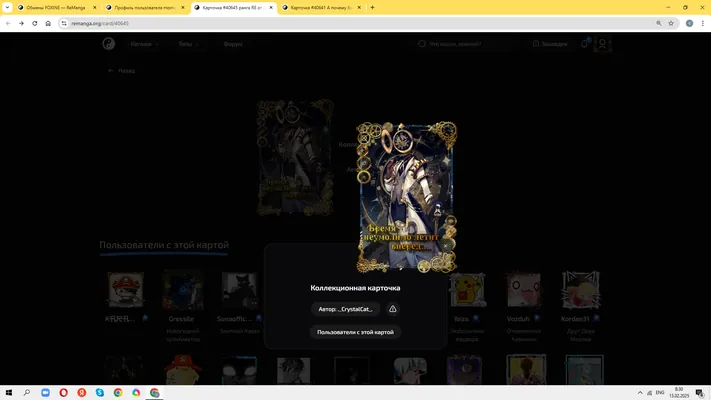Viewport: 711px width, 400px height.
Task: Open the Windows action center icon
Action: (x=700, y=393)
